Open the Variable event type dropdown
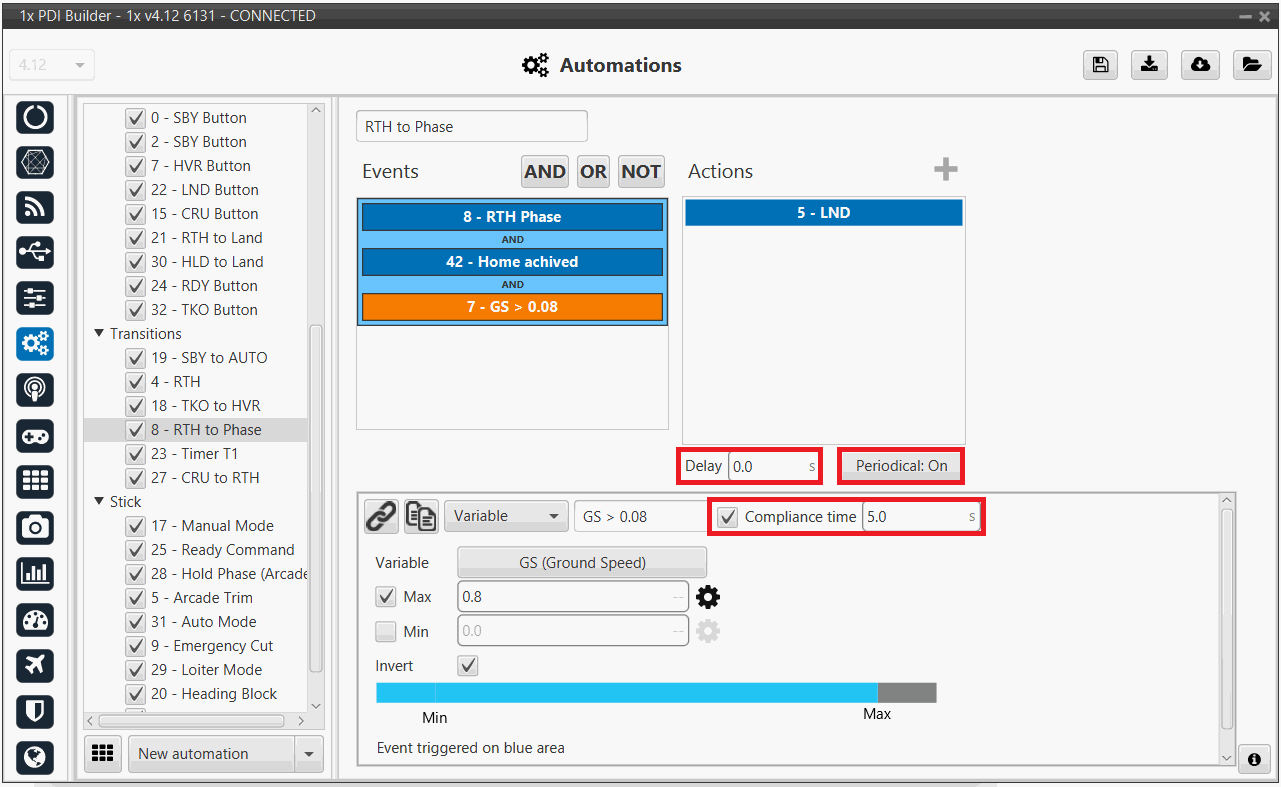 pos(506,516)
